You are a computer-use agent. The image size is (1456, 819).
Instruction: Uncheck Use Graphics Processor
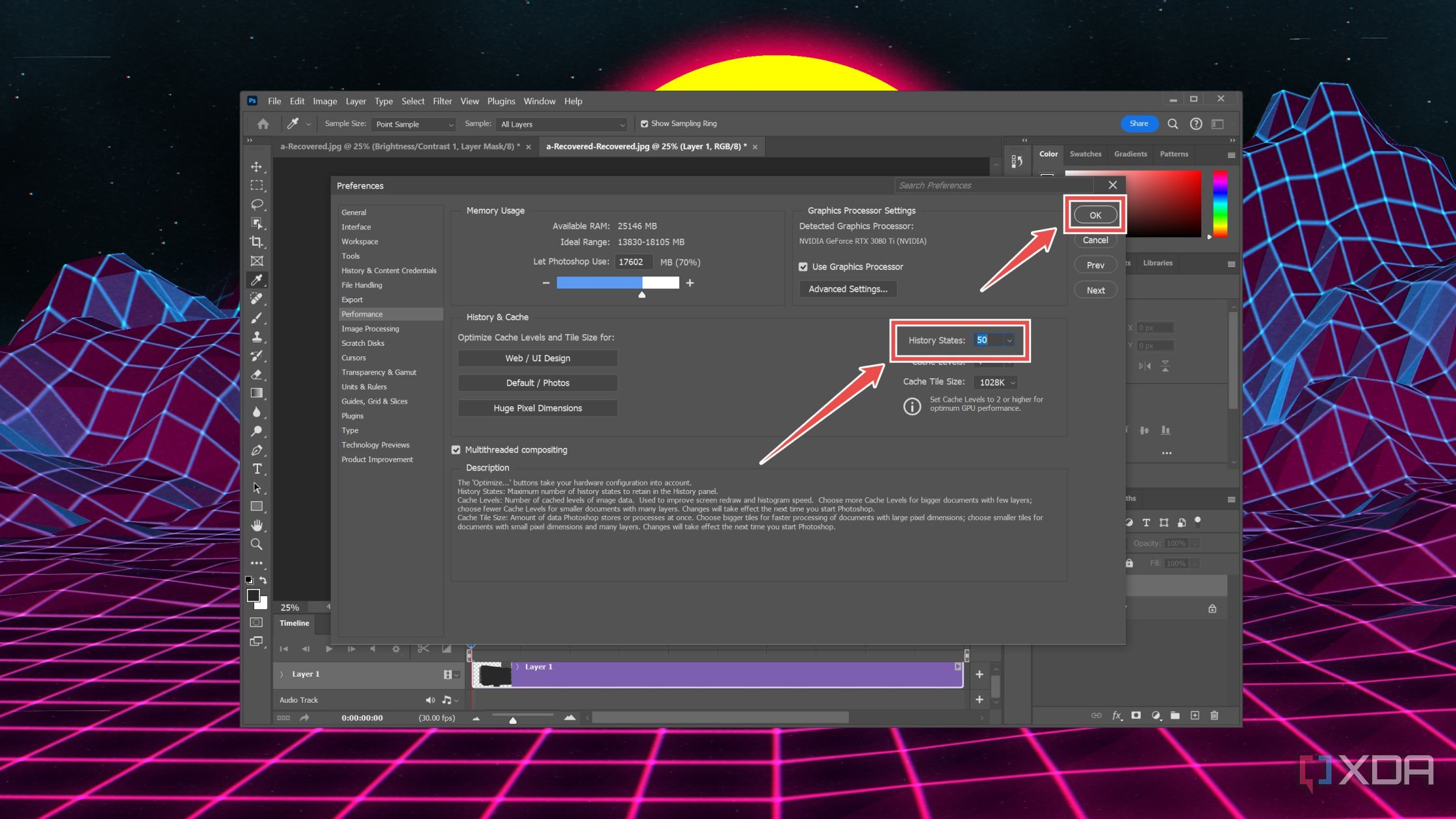(x=803, y=266)
